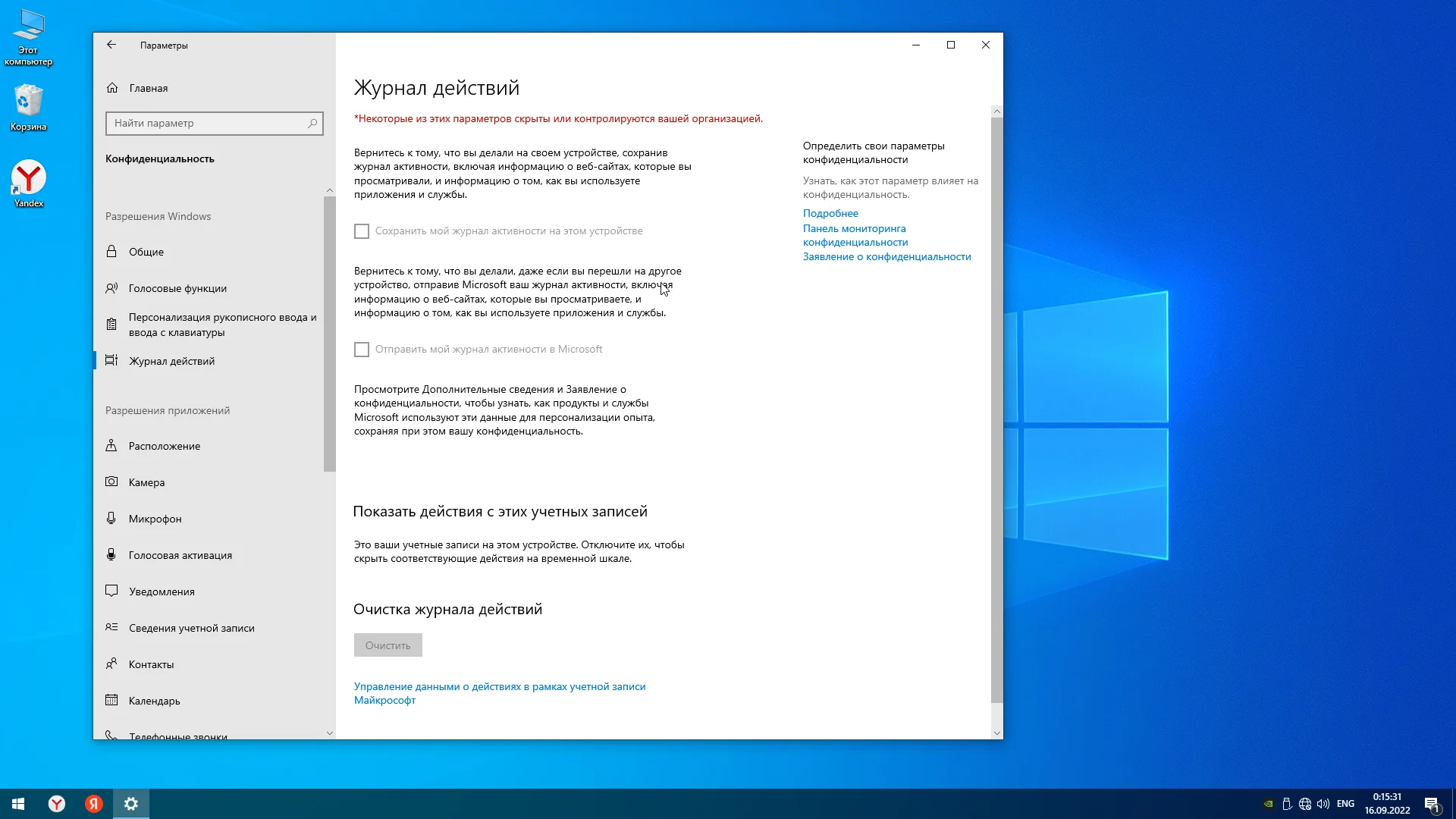Screen dimensions: 1456x819
Task: Click the search magnifier in Найти параметр
Action: pyautogui.click(x=312, y=123)
